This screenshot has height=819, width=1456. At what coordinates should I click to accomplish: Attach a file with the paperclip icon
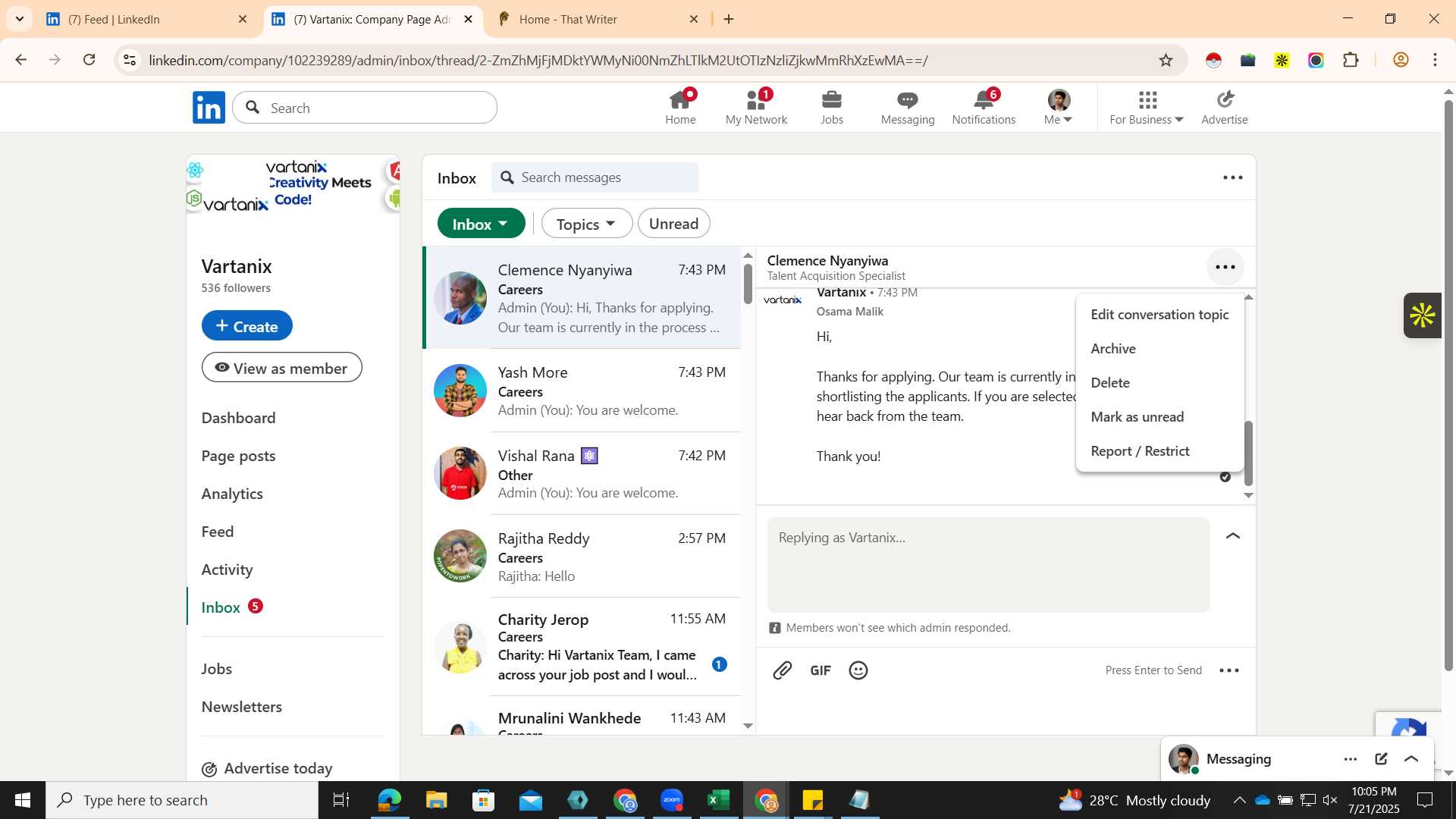[x=783, y=670]
